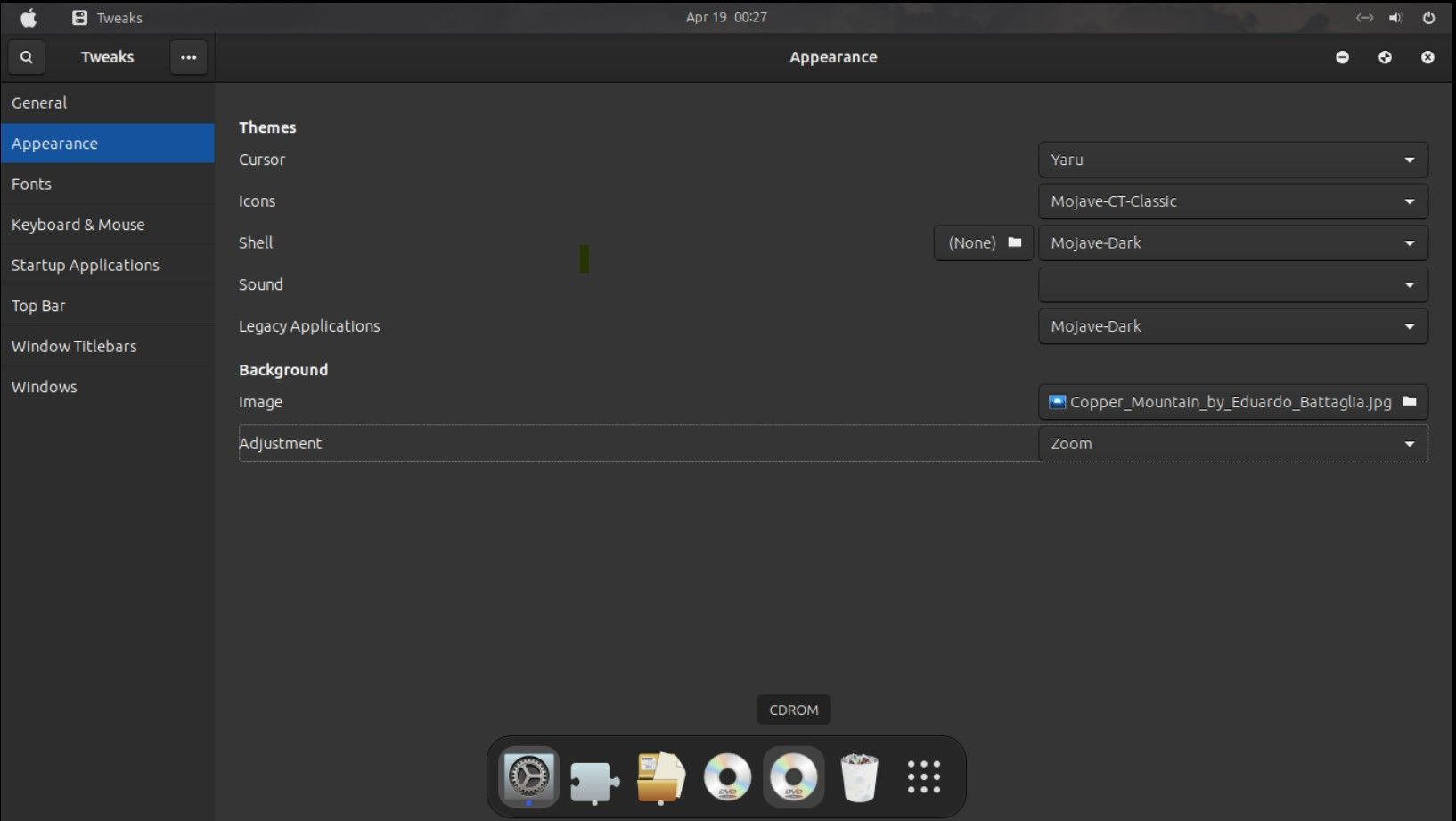Open the Extensions puzzle-piece icon in the dock
This screenshot has width=1456, height=821.
593,776
